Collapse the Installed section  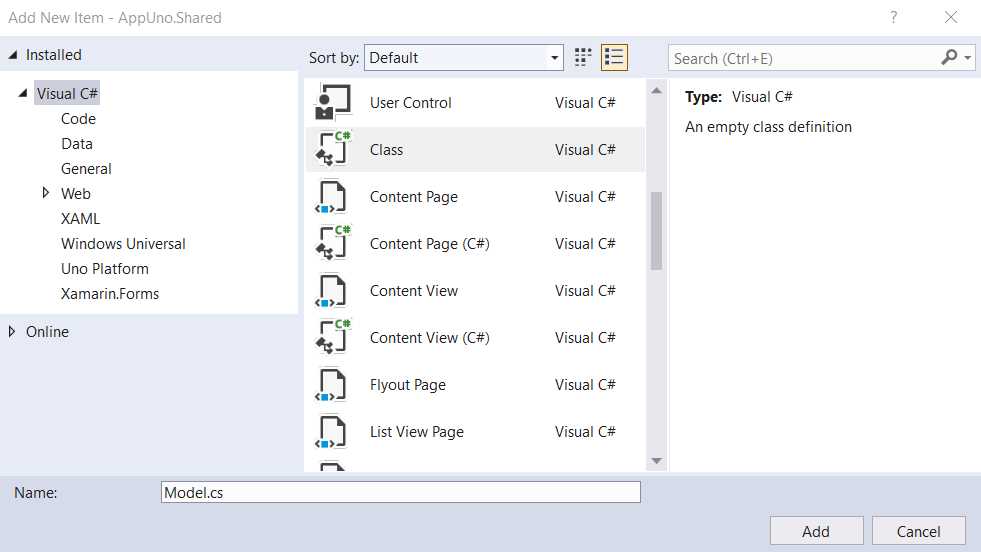(x=13, y=55)
